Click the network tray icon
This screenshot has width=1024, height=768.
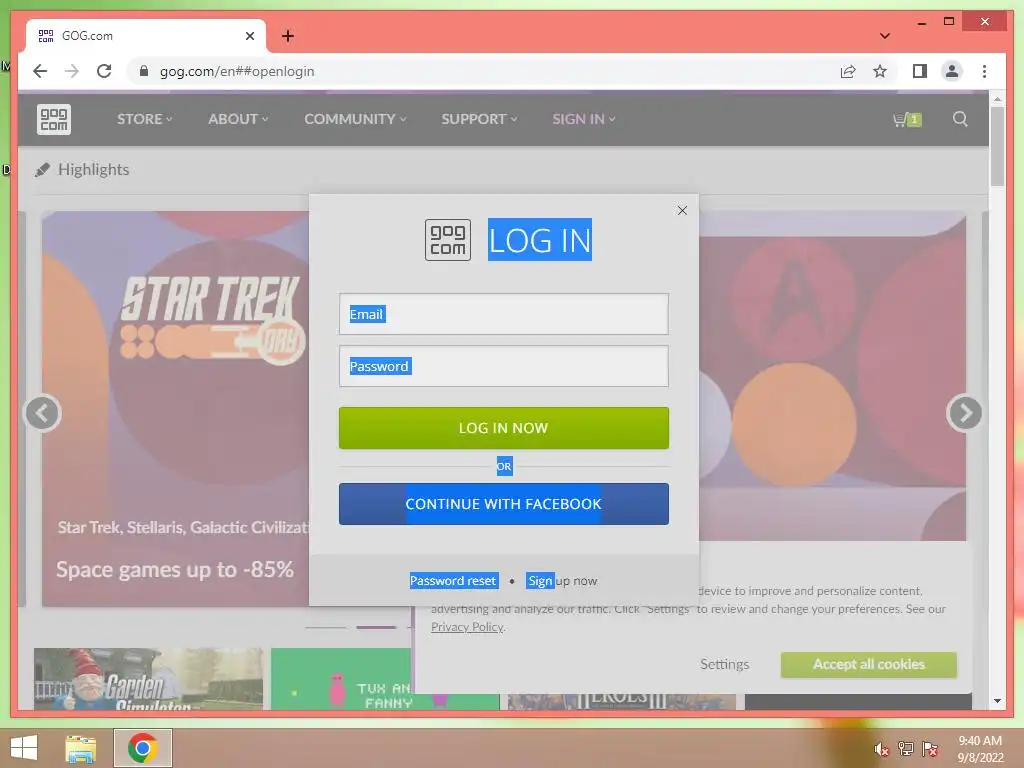coord(906,749)
